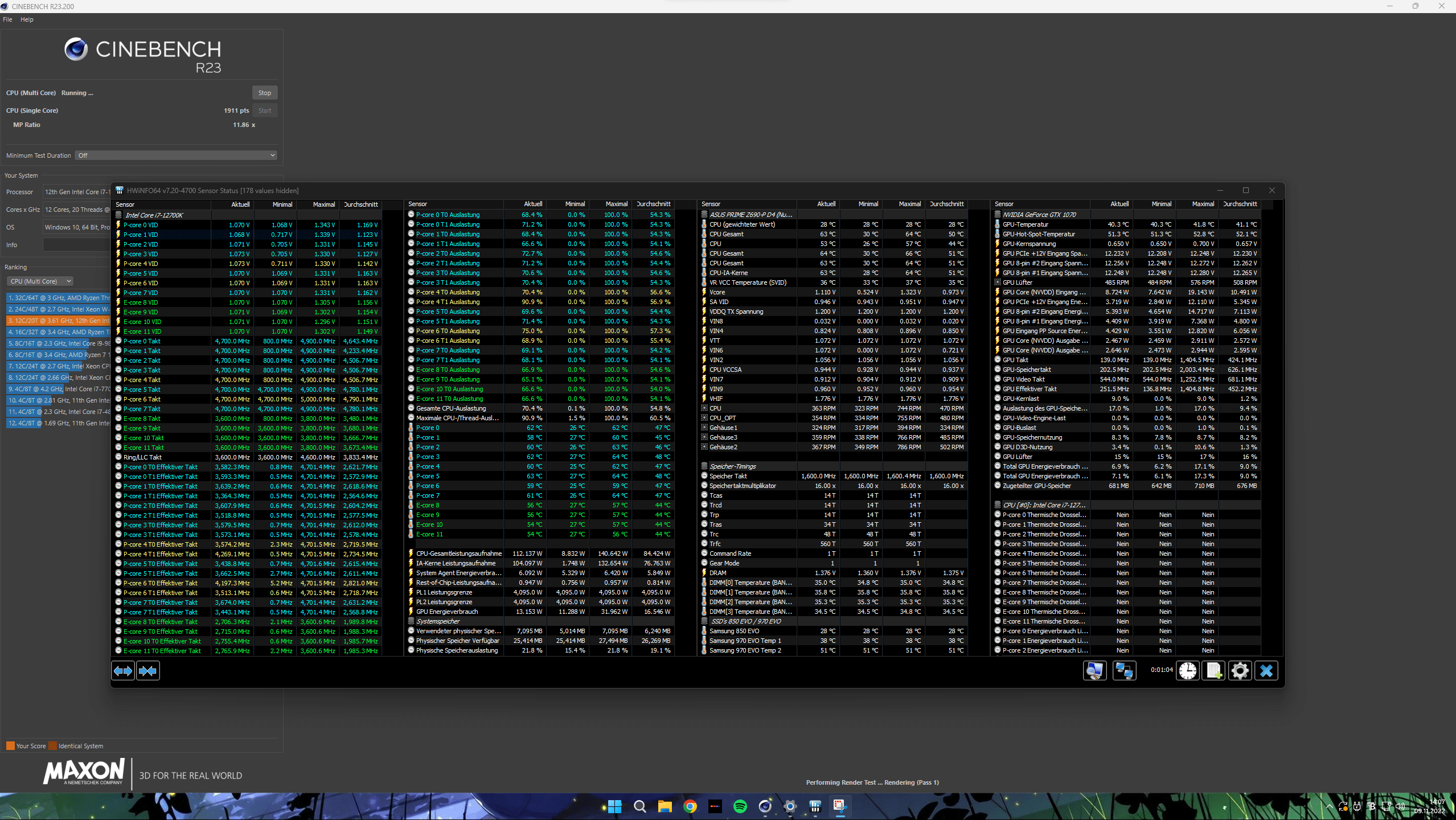
Task: Open Windows Settings gear in taskbar
Action: click(790, 806)
